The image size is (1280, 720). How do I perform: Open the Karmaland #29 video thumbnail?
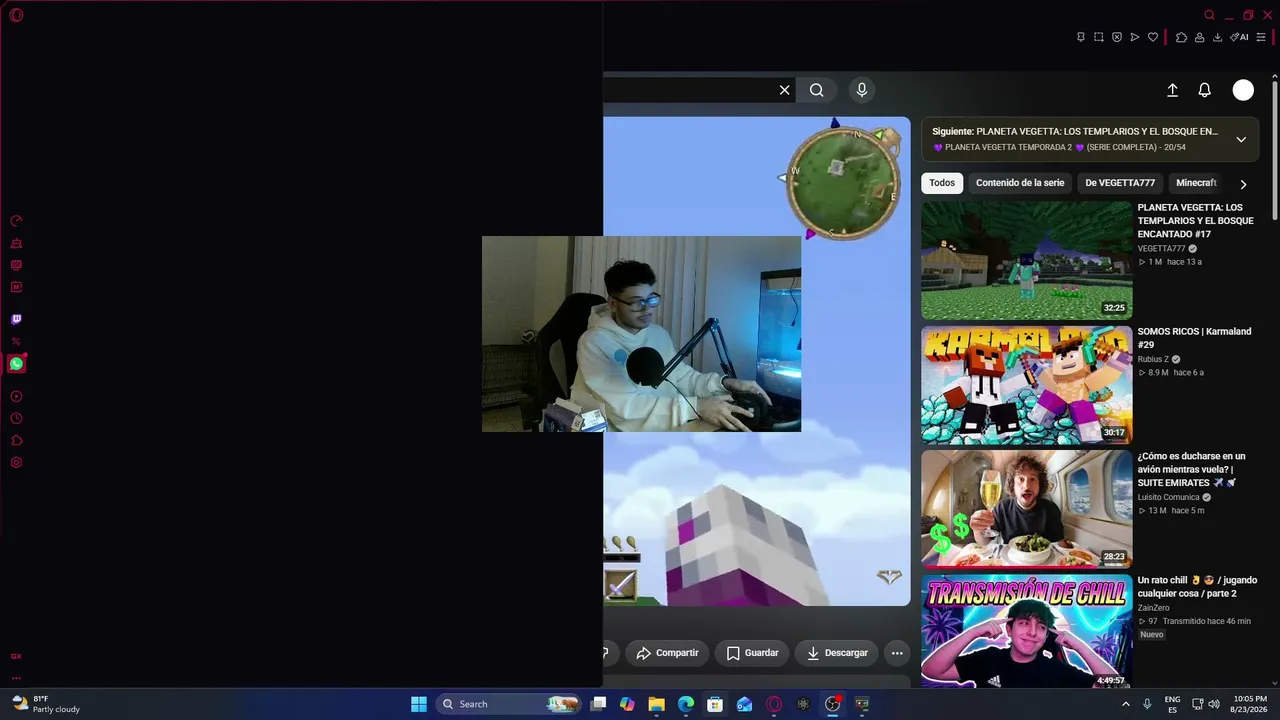(1026, 385)
